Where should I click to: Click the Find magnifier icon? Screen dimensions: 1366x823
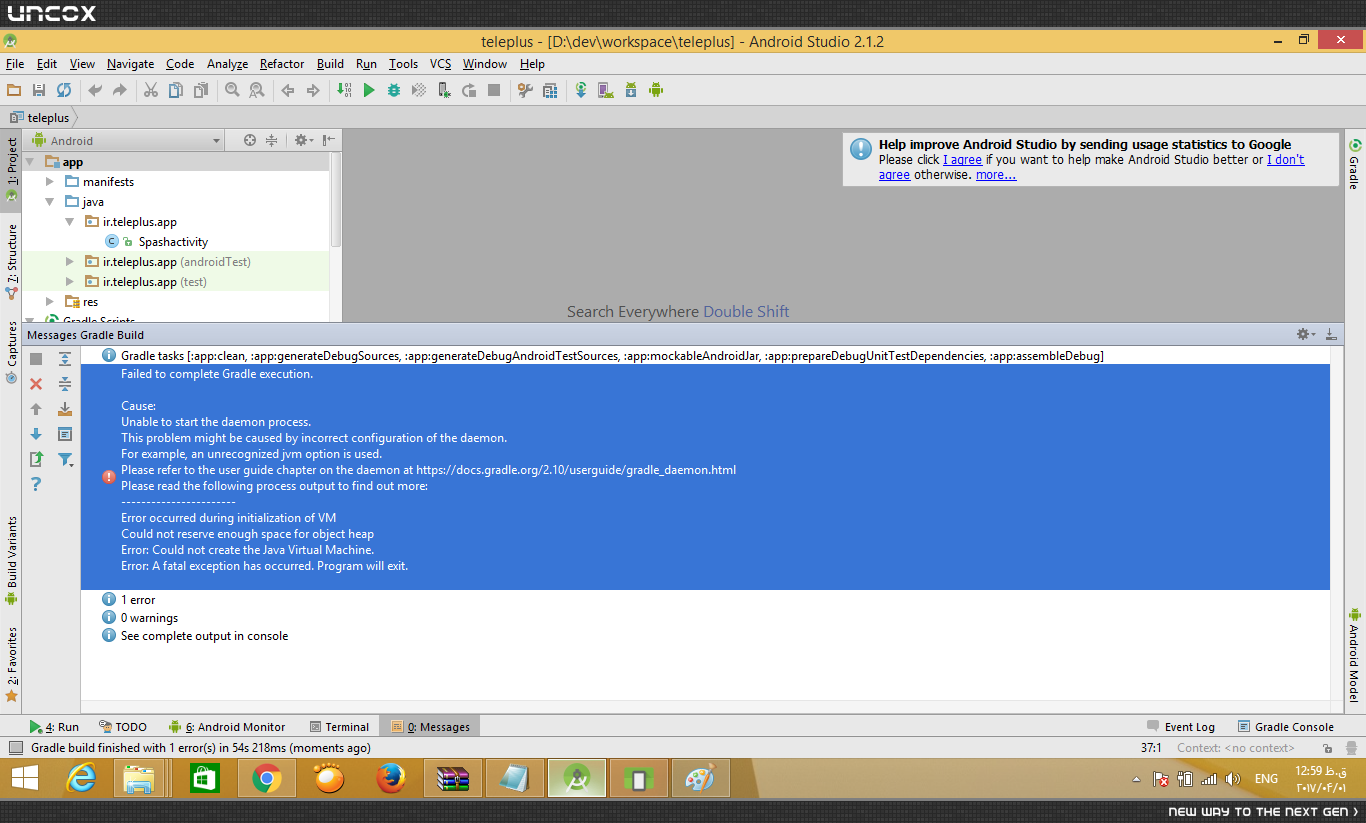[x=232, y=90]
